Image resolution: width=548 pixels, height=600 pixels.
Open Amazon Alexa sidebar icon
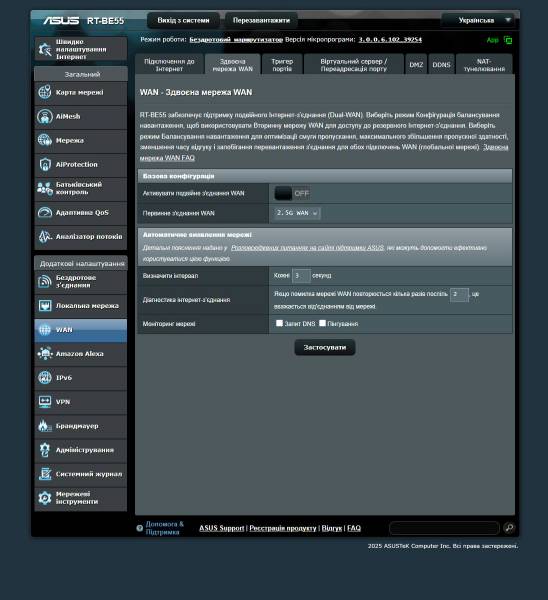click(x=45, y=354)
